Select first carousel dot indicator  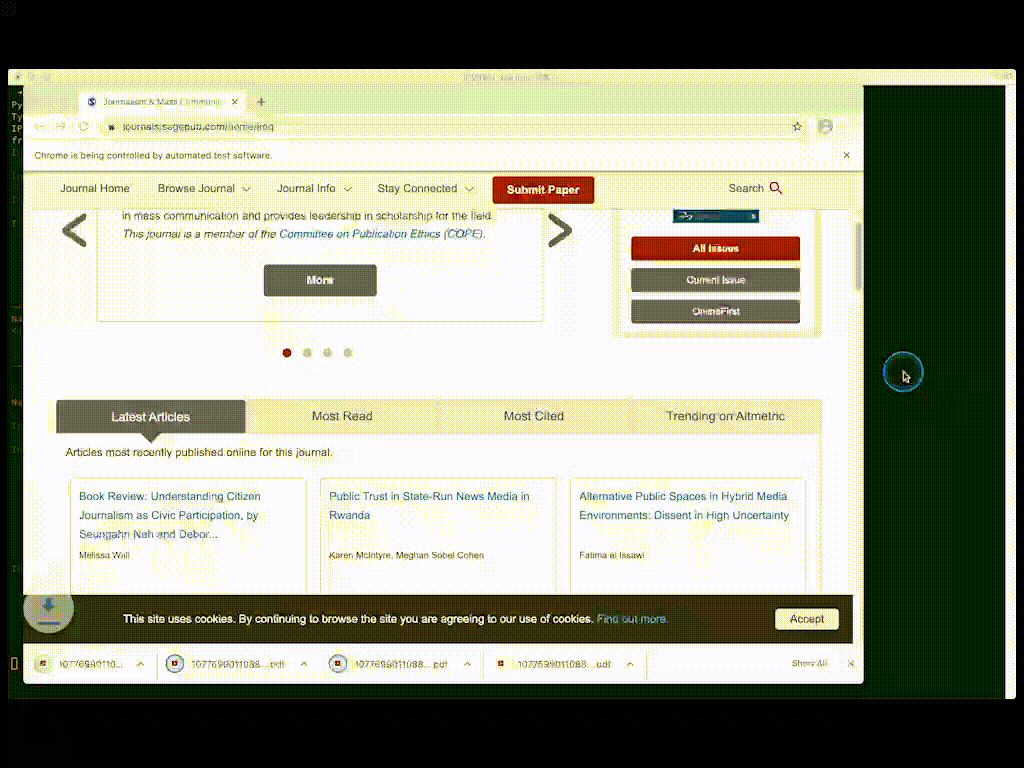[287, 353]
